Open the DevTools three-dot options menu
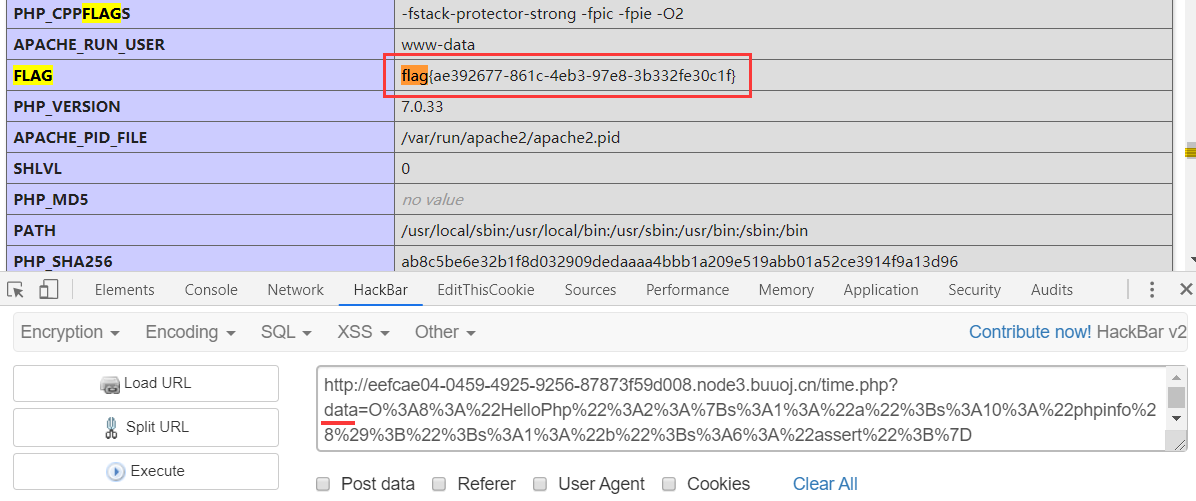 click(1152, 289)
